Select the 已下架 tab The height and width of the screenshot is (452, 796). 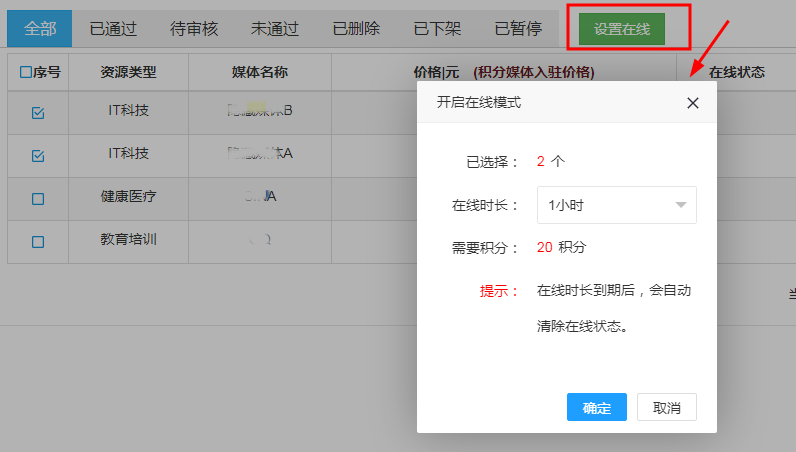pos(437,28)
